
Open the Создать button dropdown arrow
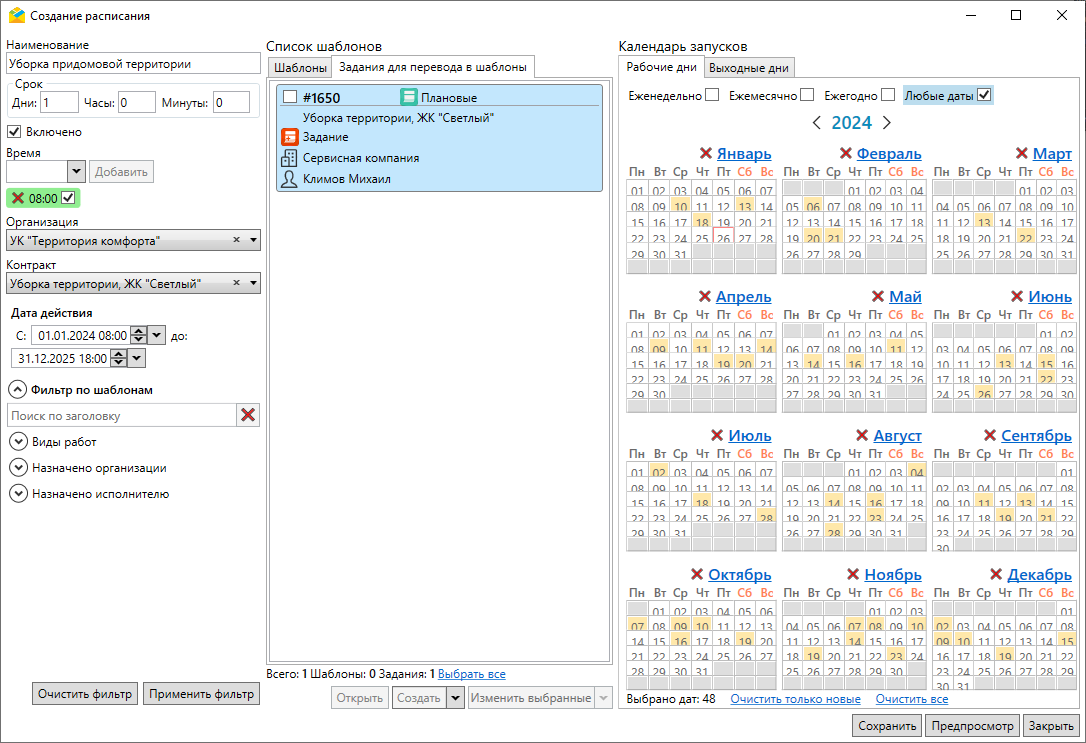455,698
